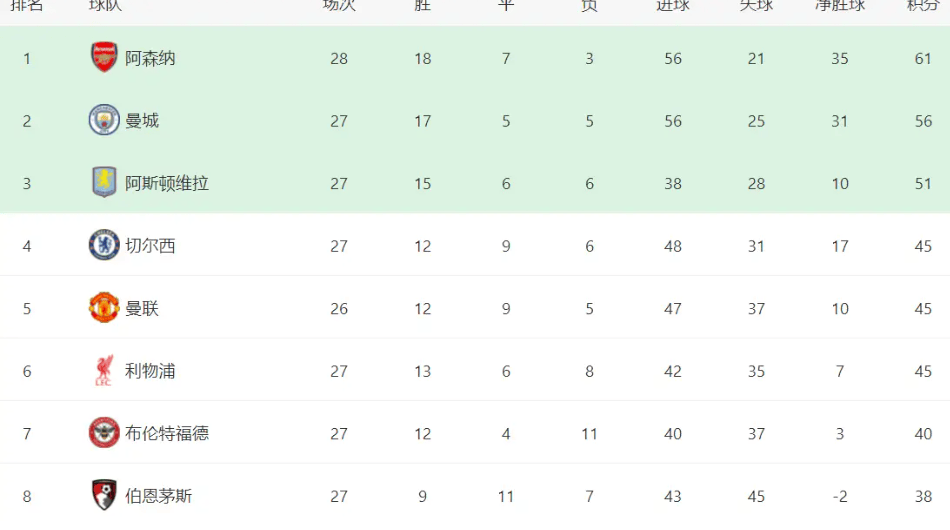Click the Liverpool club crest icon
This screenshot has height=530, width=950.
(x=104, y=371)
